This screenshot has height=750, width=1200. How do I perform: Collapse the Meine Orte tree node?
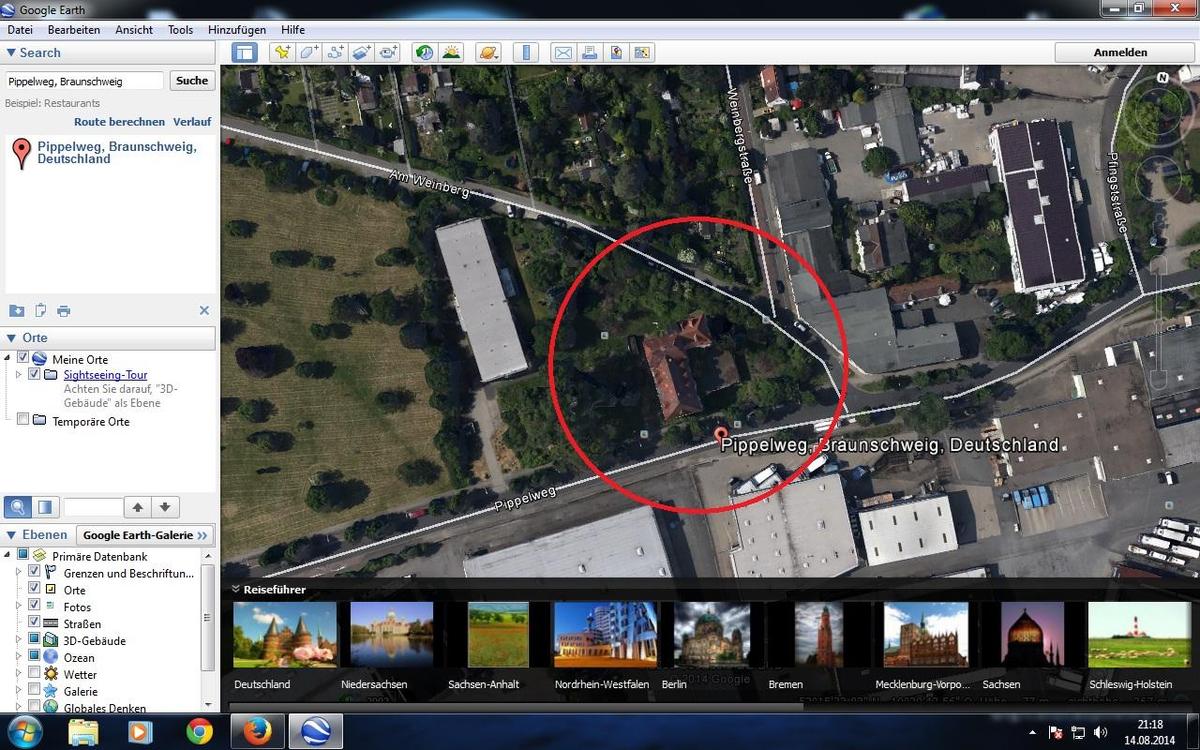(9, 358)
